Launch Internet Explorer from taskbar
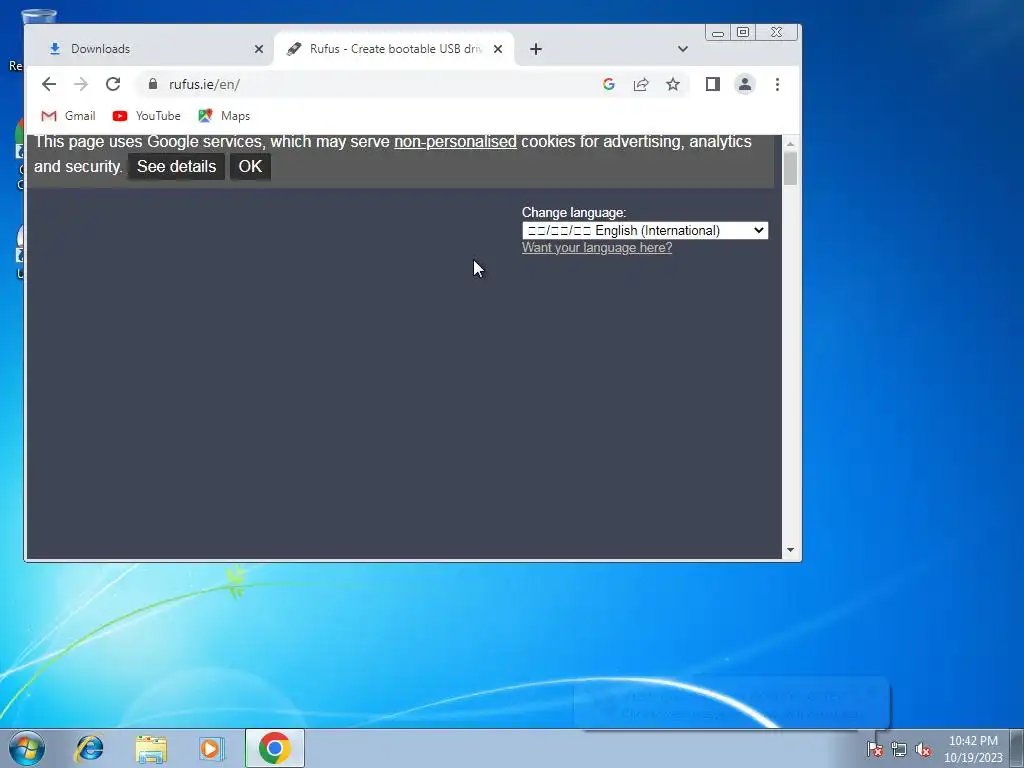The height and width of the screenshot is (768, 1024). point(89,748)
